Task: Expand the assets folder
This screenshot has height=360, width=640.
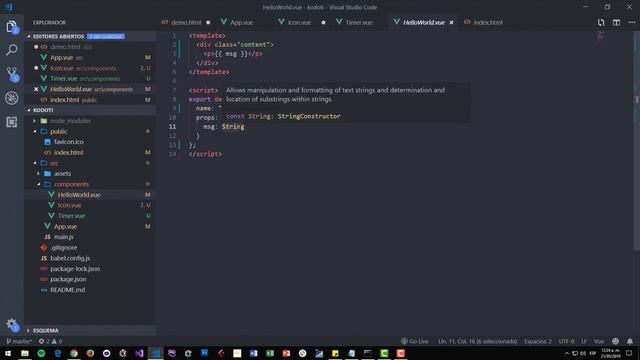Action: pyautogui.click(x=62, y=173)
